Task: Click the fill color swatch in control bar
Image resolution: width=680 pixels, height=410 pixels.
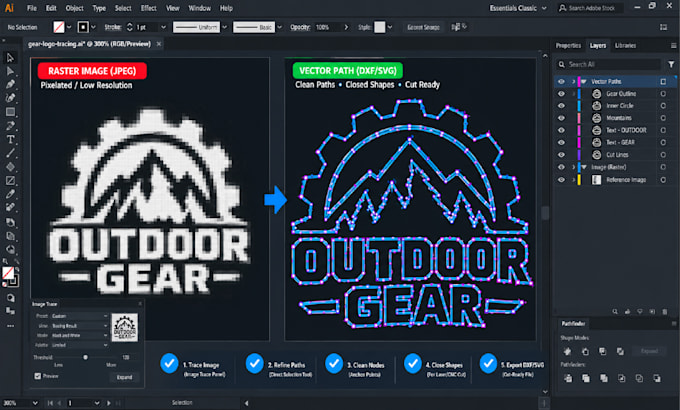Action: click(x=59, y=27)
